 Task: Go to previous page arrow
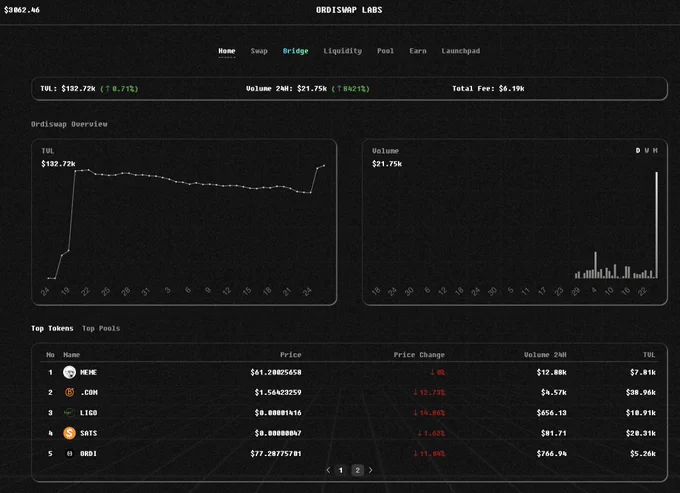(x=328, y=470)
